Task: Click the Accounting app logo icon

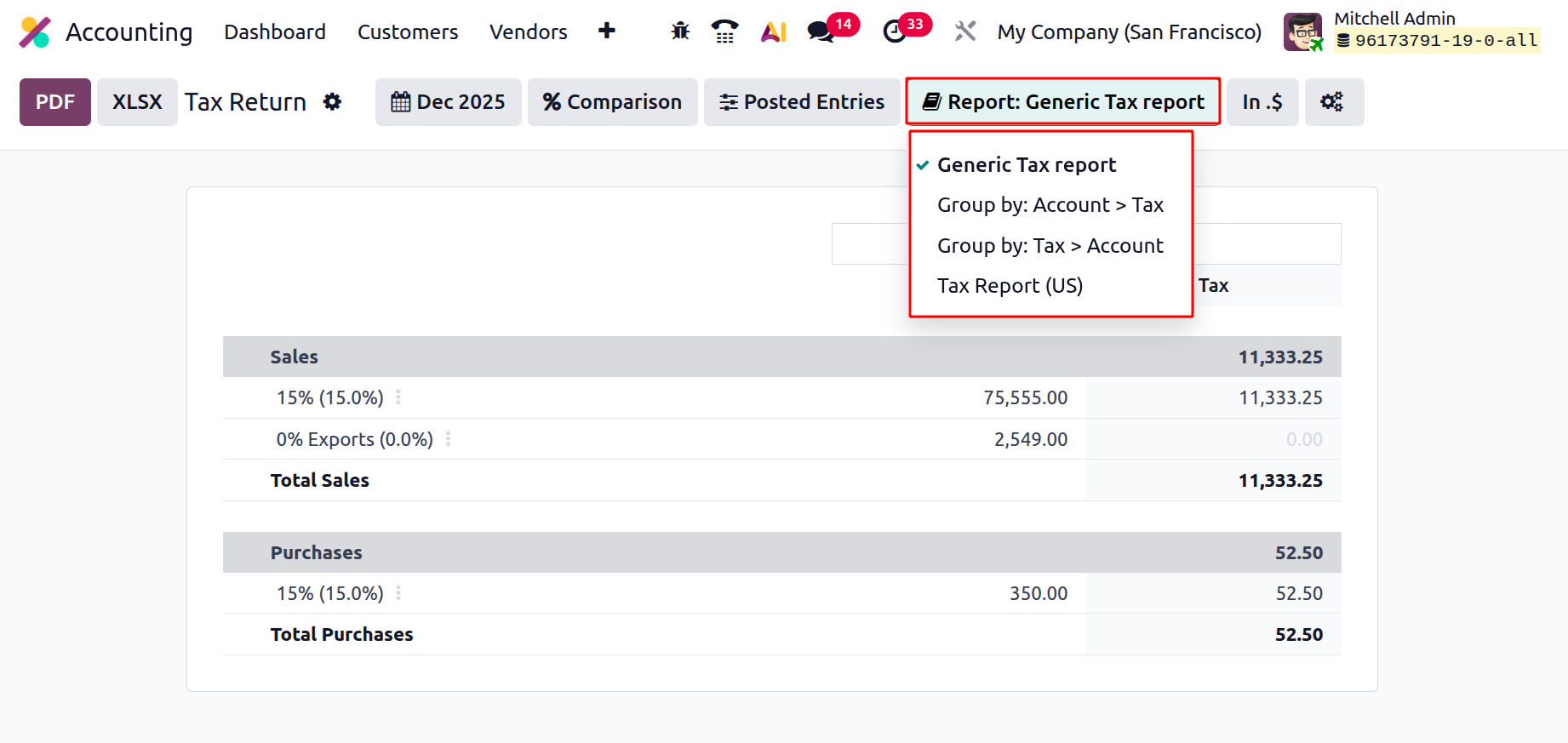Action: (x=35, y=32)
